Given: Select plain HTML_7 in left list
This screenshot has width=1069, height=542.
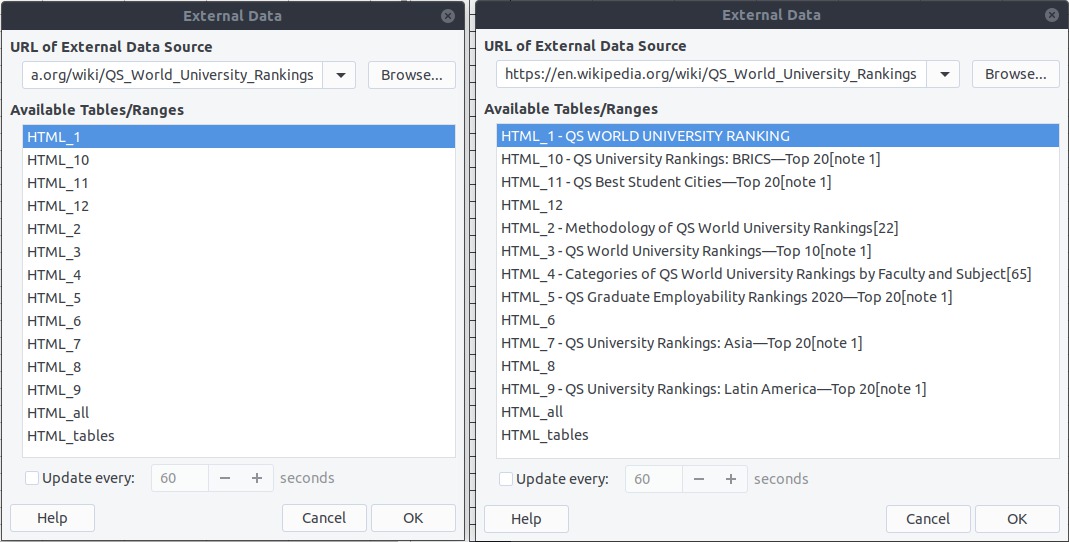Looking at the screenshot, I should coord(239,344).
